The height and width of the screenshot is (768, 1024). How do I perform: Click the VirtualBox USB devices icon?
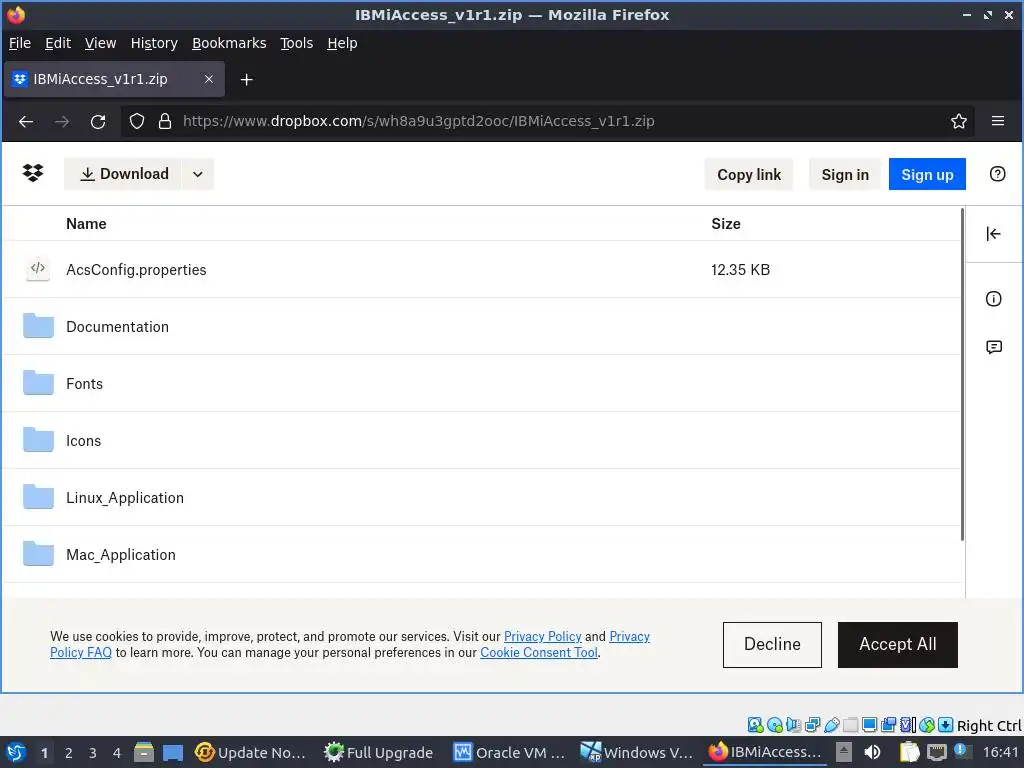832,725
